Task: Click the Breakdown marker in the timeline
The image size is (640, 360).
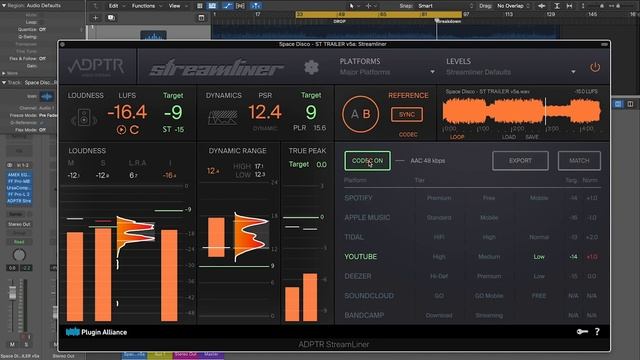Action: coord(449,21)
